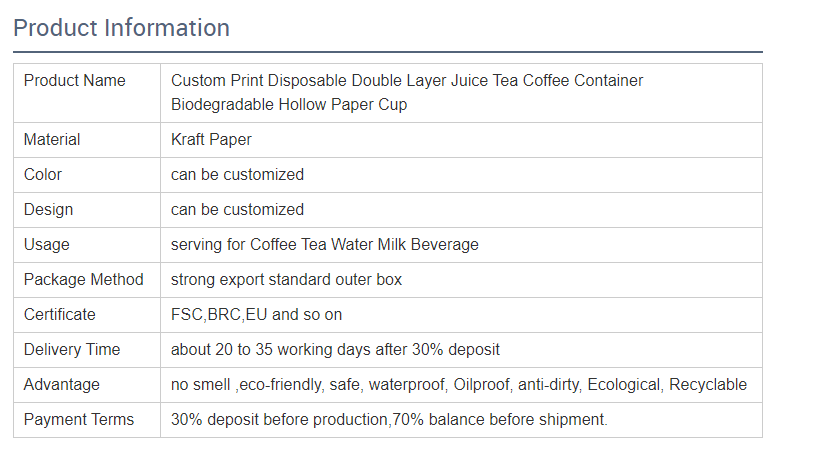Click the Product Information heading
This screenshot has width=826, height=463.
pyautogui.click(x=122, y=28)
